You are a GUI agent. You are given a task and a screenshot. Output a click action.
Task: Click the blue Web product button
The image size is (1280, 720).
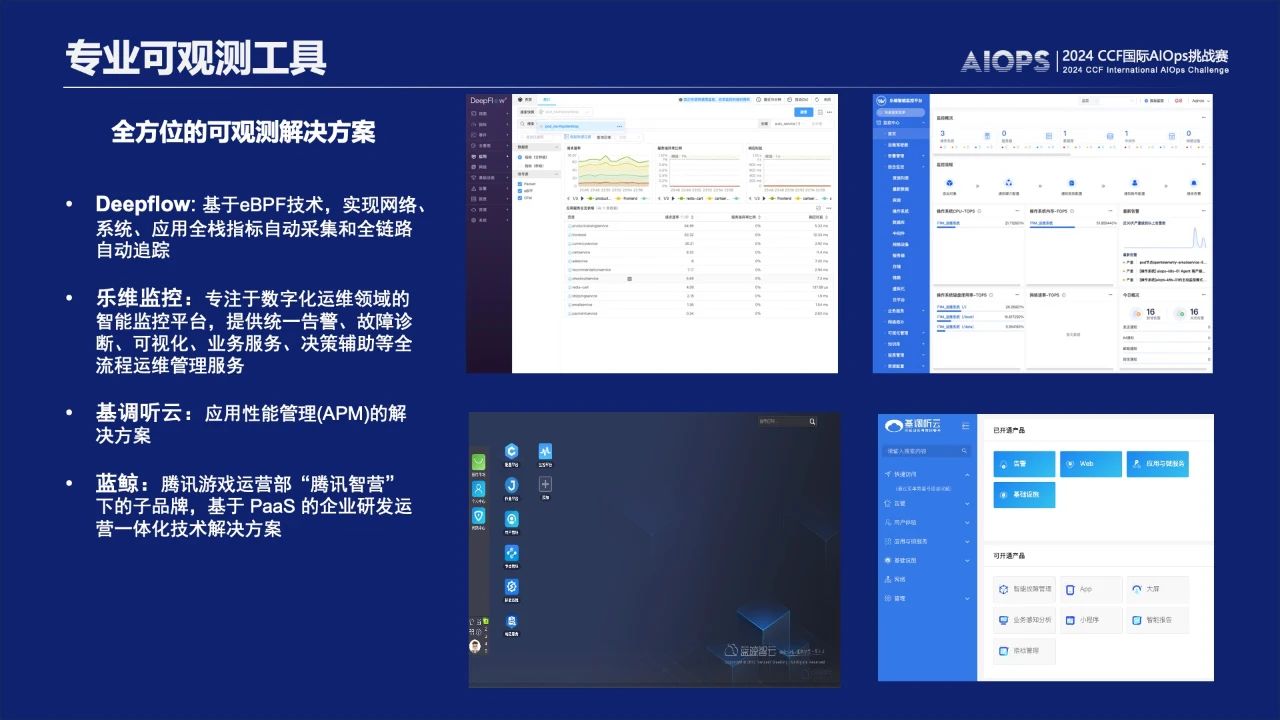click(x=1092, y=464)
